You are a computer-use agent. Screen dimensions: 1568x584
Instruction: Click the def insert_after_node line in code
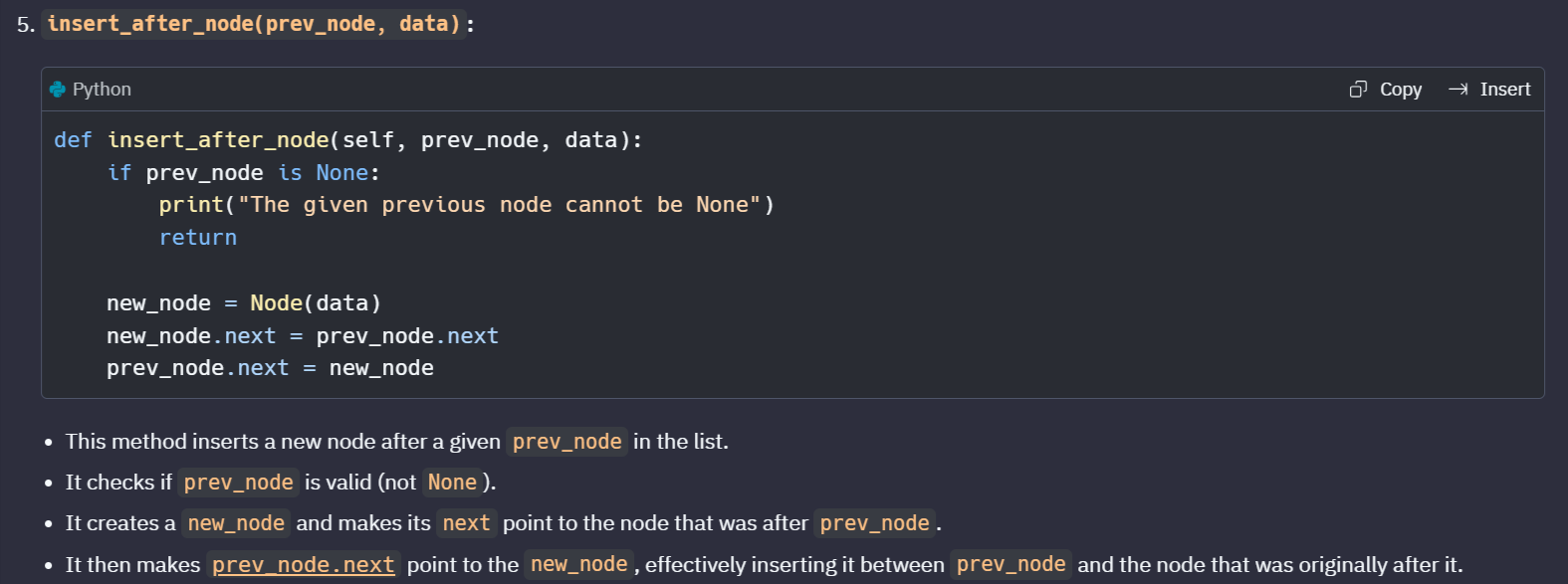(348, 140)
